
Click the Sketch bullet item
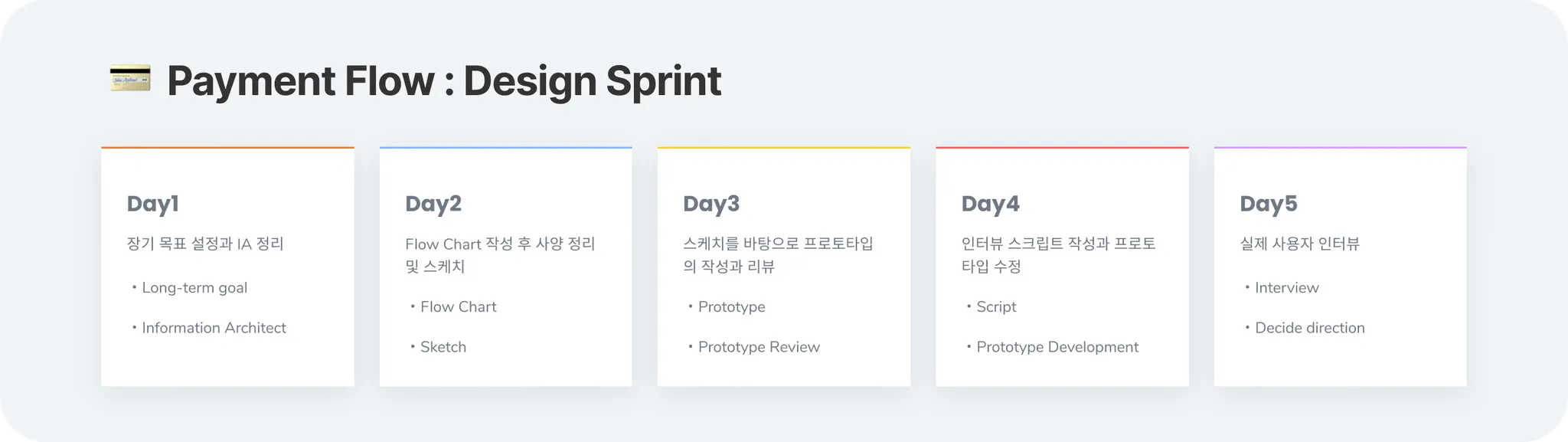(x=443, y=347)
